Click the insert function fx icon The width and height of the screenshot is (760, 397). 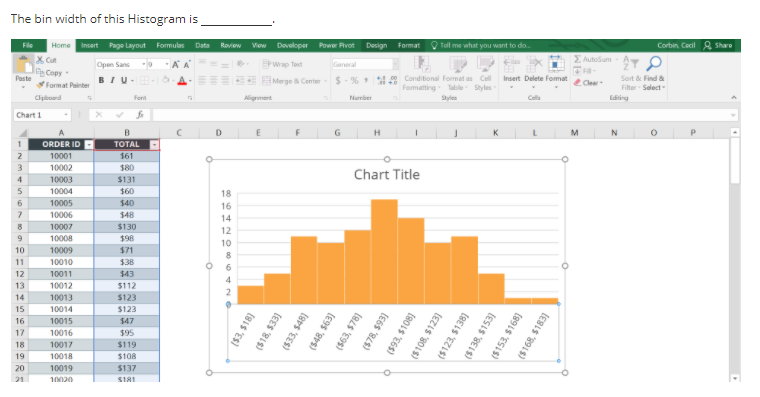pyautogui.click(x=140, y=115)
